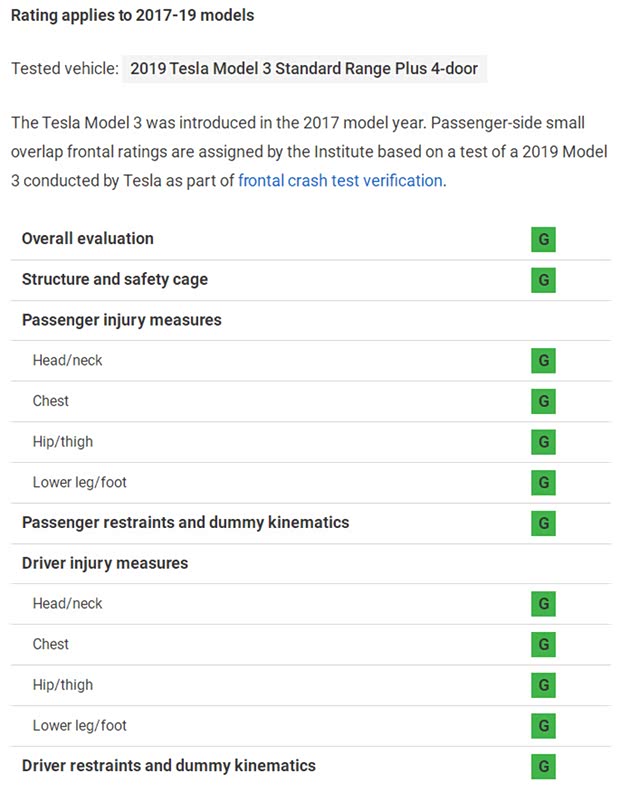Click the driver Lower leg/foot G badge
This screenshot has height=792, width=620.
pyautogui.click(x=543, y=726)
